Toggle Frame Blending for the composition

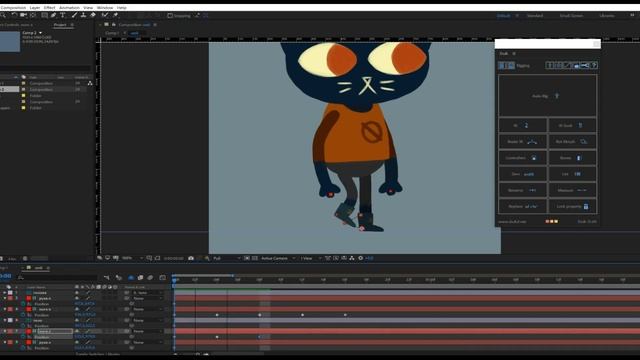click(x=140, y=278)
